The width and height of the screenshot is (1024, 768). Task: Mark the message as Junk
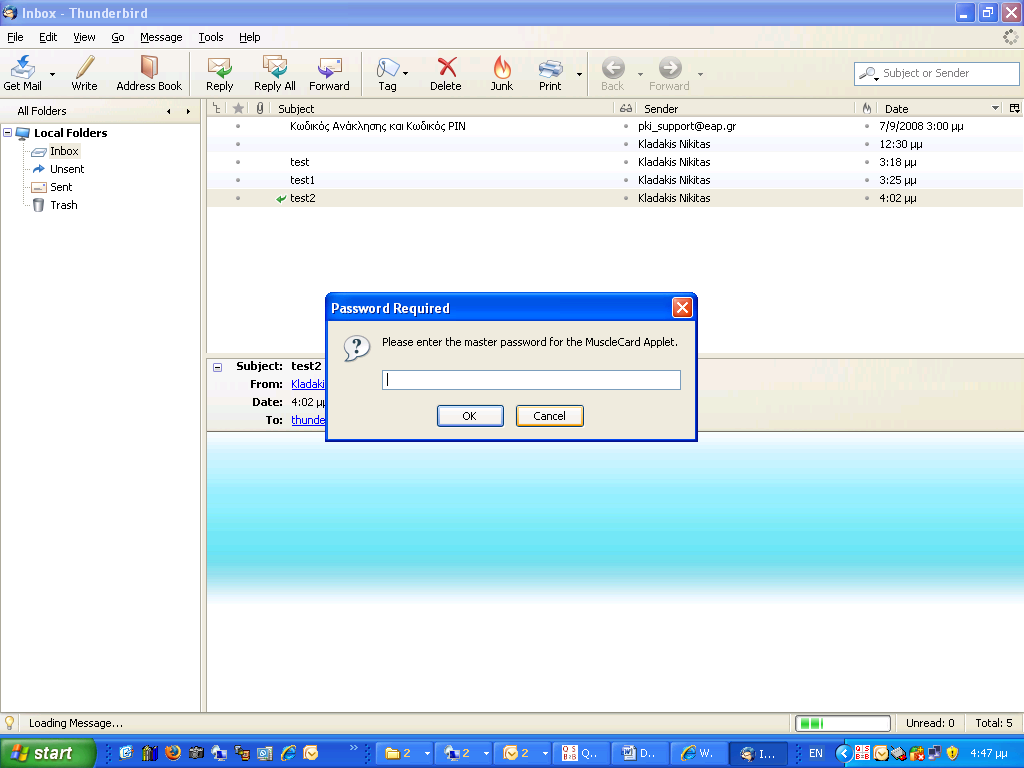(502, 72)
